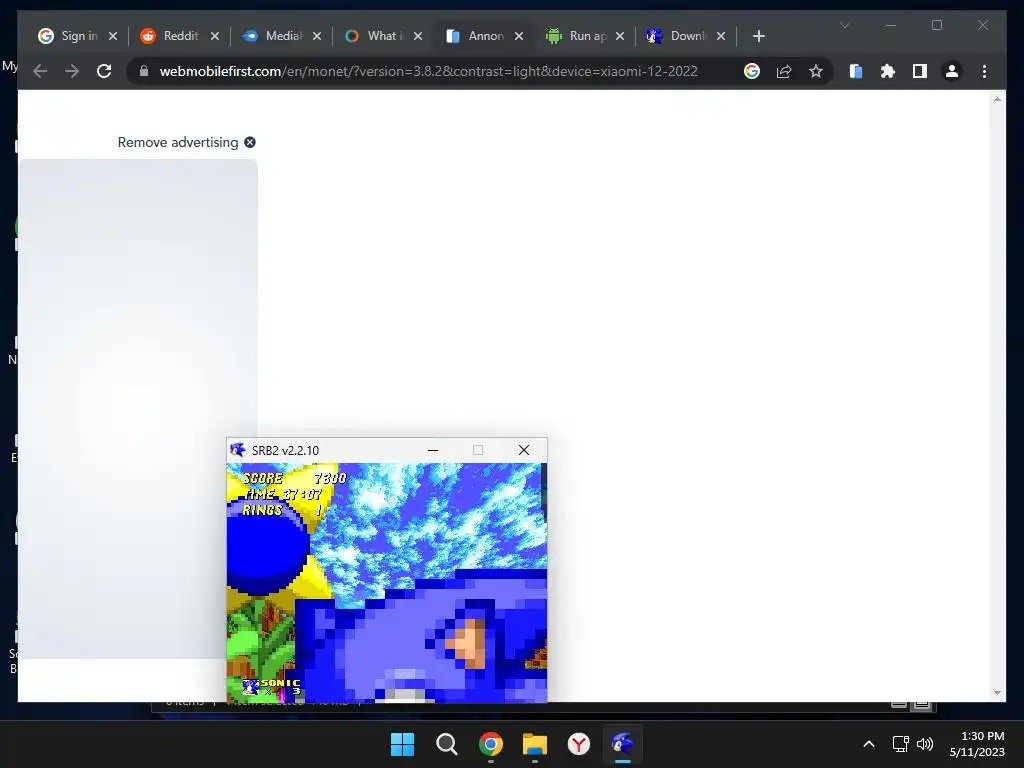Close the Sign in tab

(113, 36)
